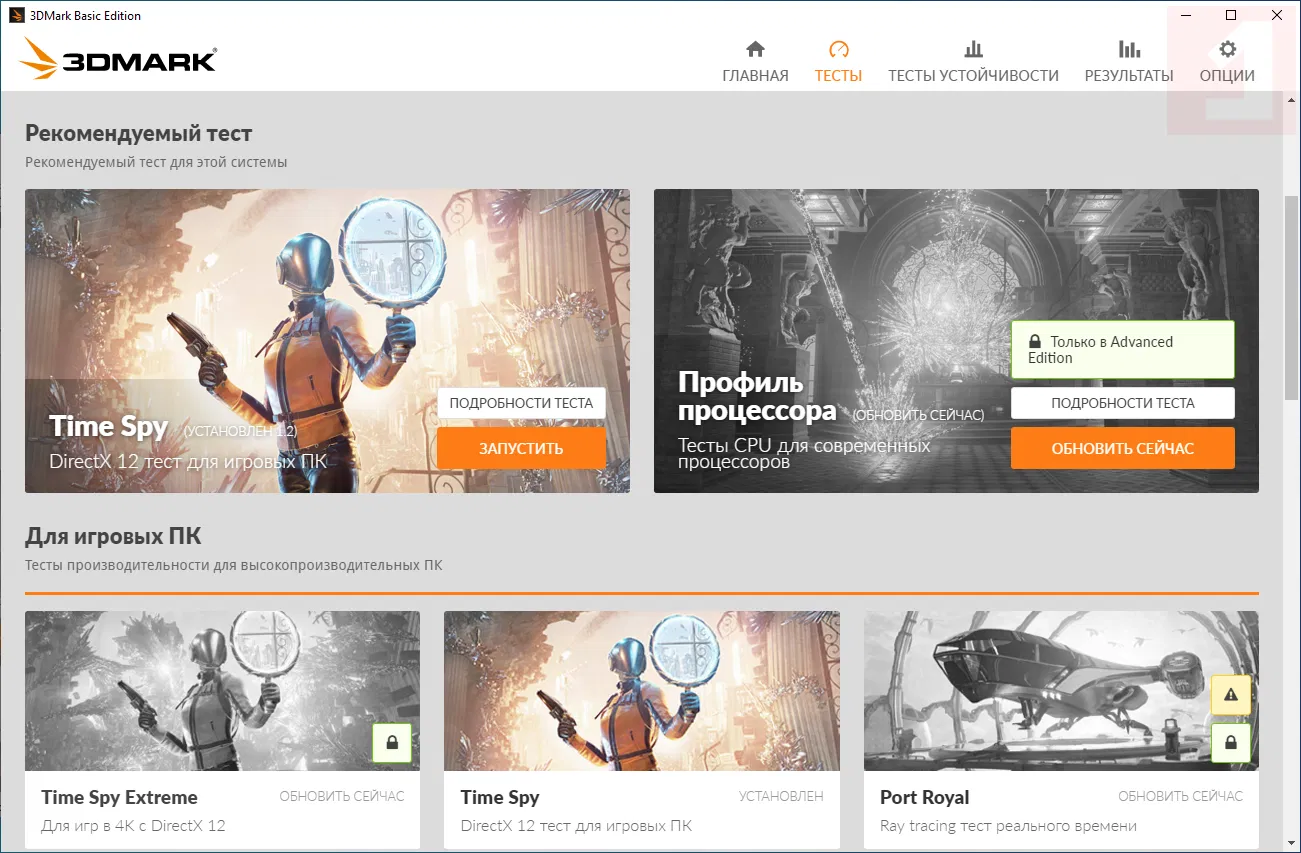Click the text Ray tracing тест реального времени

1008,826
